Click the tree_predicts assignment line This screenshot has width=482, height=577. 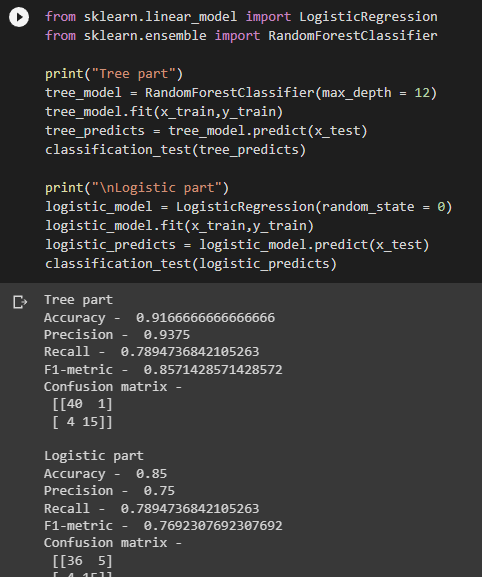[206, 131]
